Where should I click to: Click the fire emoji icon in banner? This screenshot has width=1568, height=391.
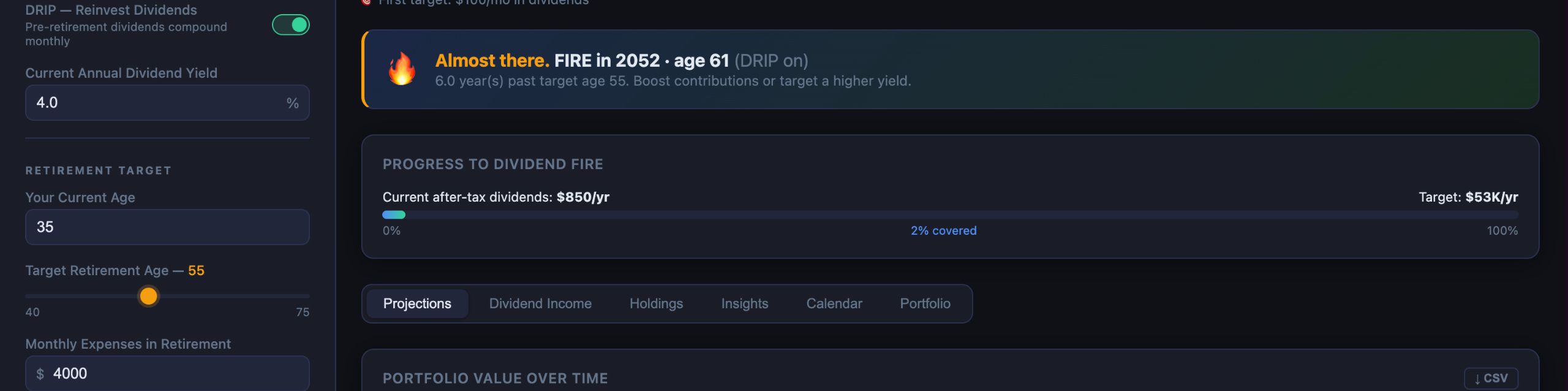click(402, 69)
